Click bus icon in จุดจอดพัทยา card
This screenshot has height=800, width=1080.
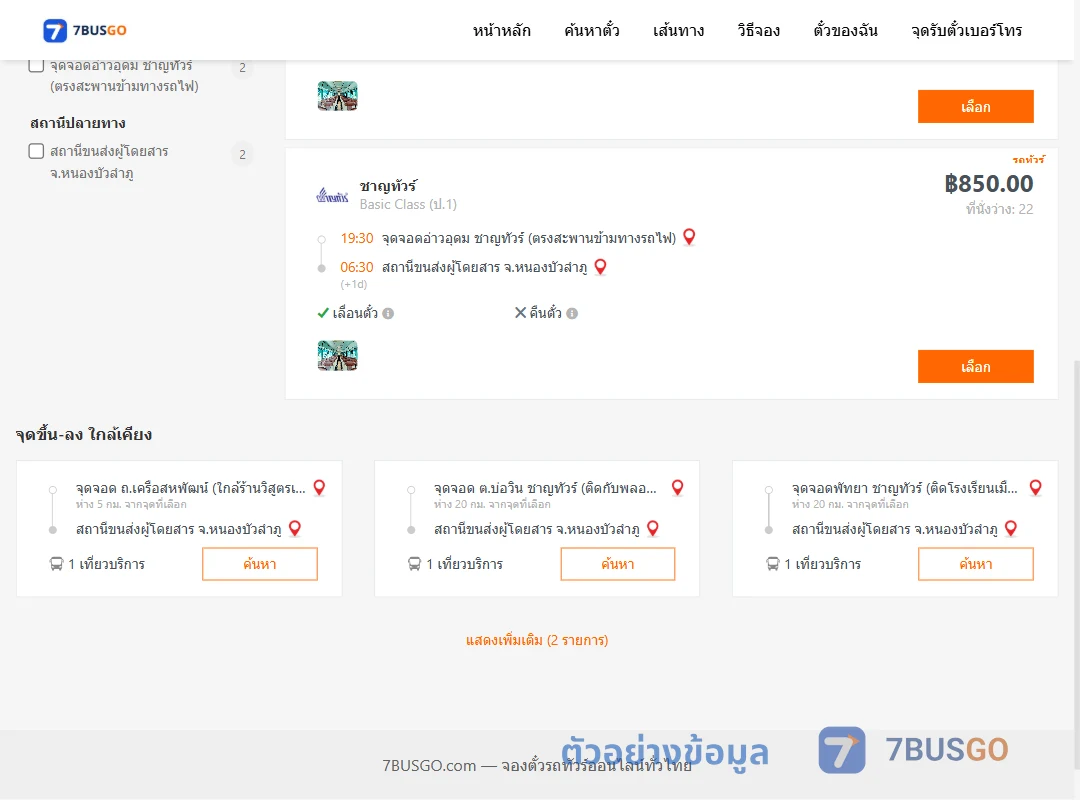773,564
